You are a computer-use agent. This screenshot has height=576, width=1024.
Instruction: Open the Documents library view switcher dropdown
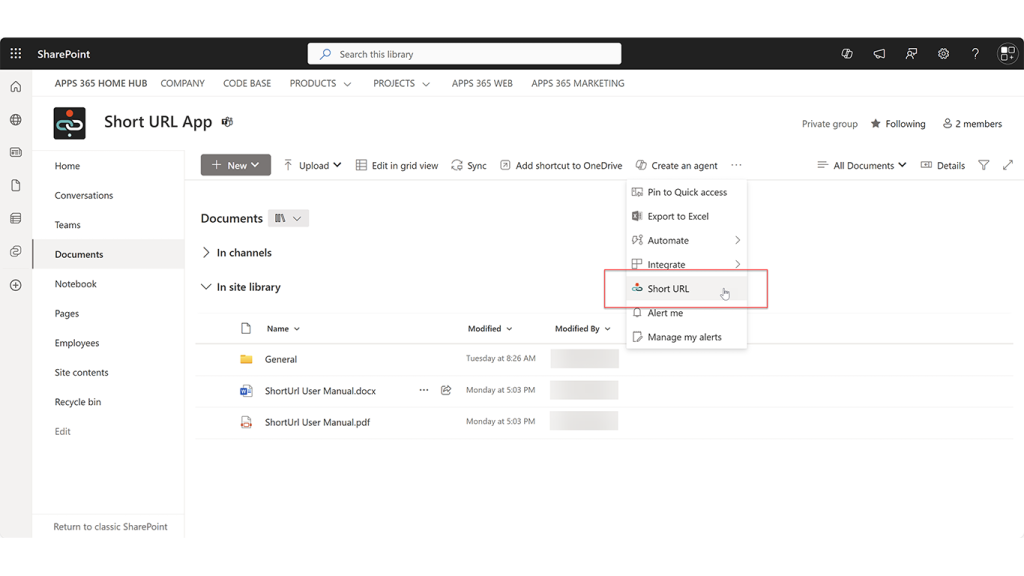[x=288, y=218]
